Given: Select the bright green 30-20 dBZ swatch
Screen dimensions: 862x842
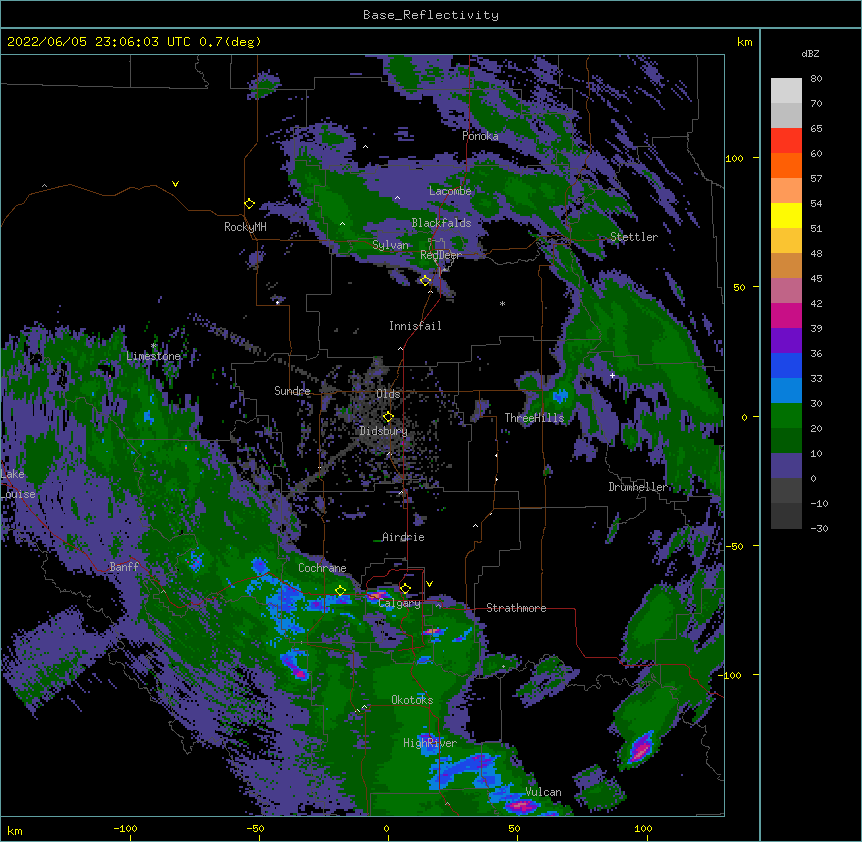Looking at the screenshot, I should 786,416.
